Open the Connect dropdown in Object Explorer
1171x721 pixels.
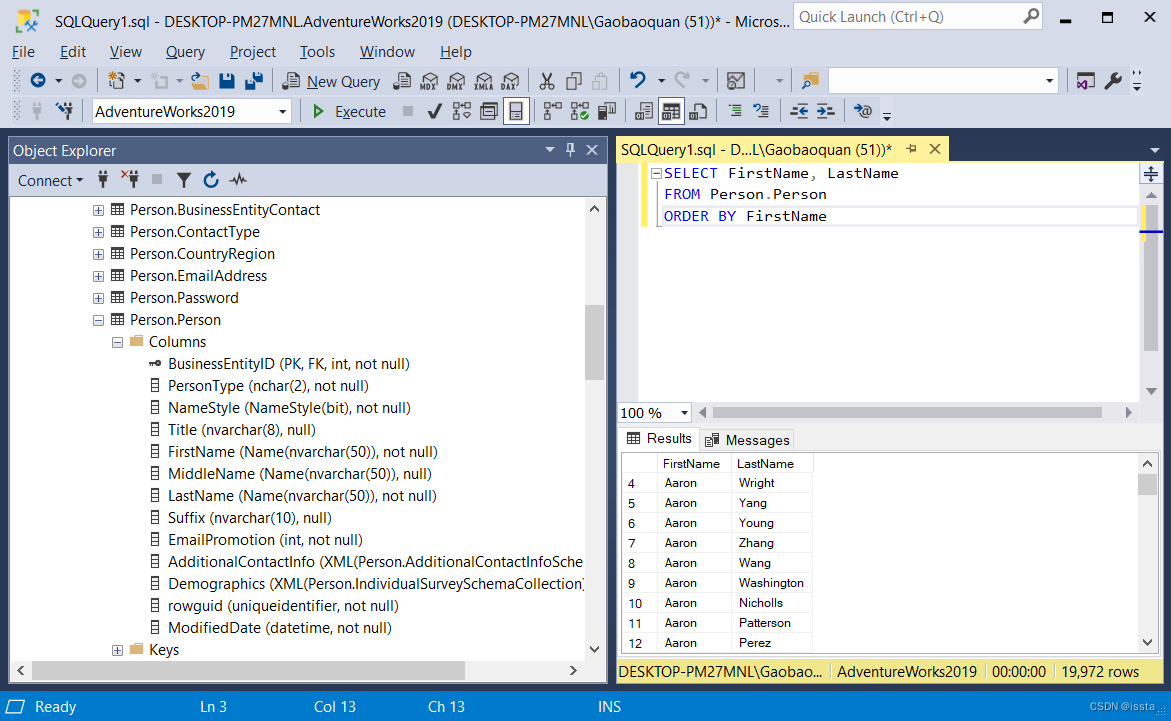(x=50, y=180)
